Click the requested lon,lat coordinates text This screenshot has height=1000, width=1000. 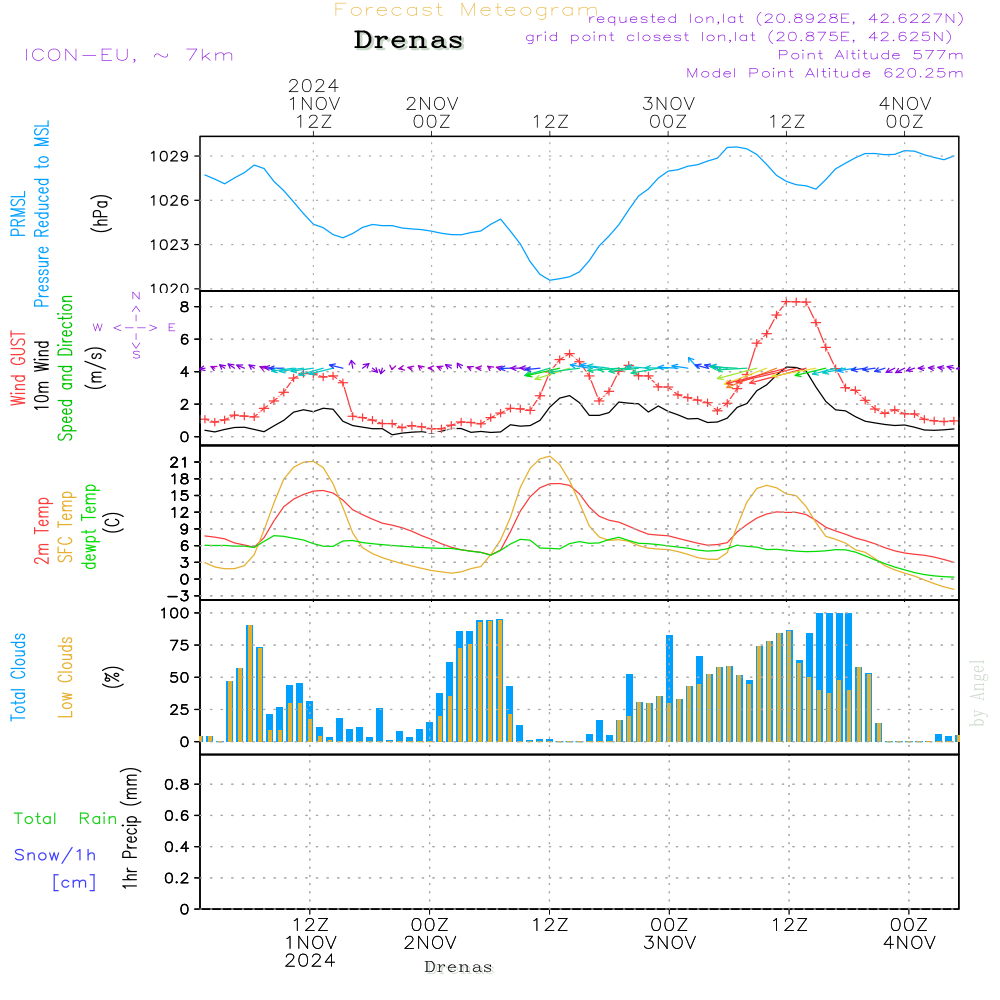[776, 18]
